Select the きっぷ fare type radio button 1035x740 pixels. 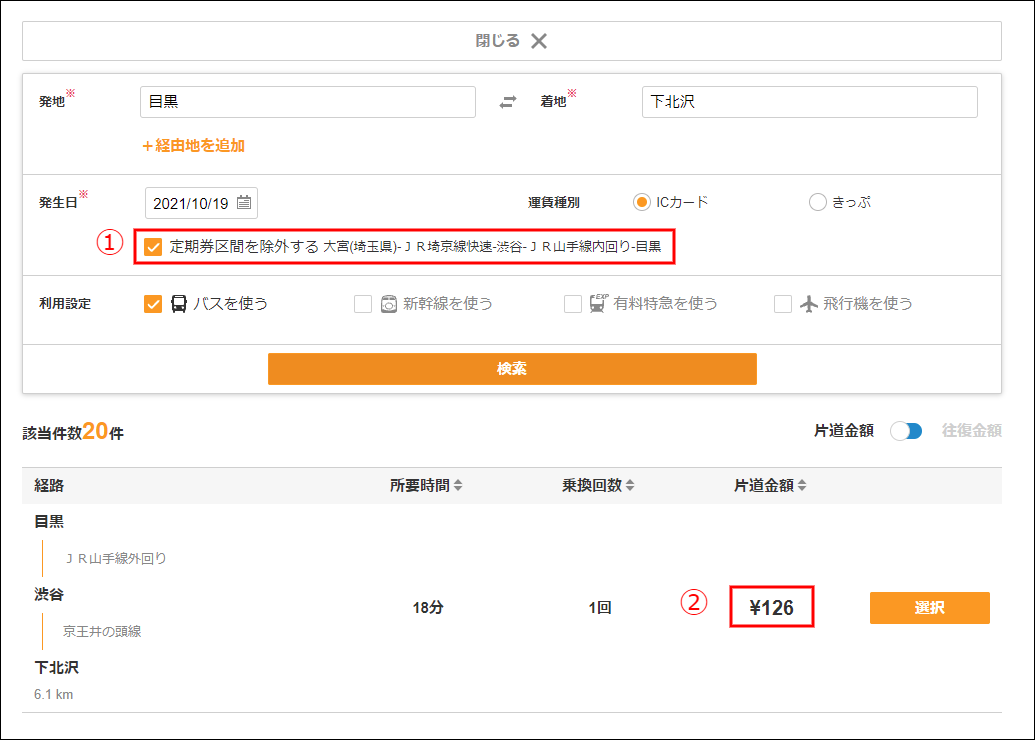coord(817,202)
